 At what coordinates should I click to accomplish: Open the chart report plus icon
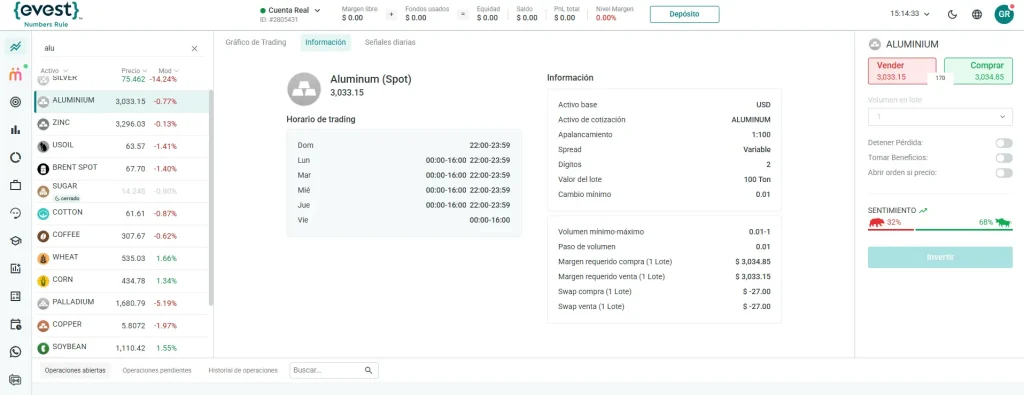coord(16,268)
